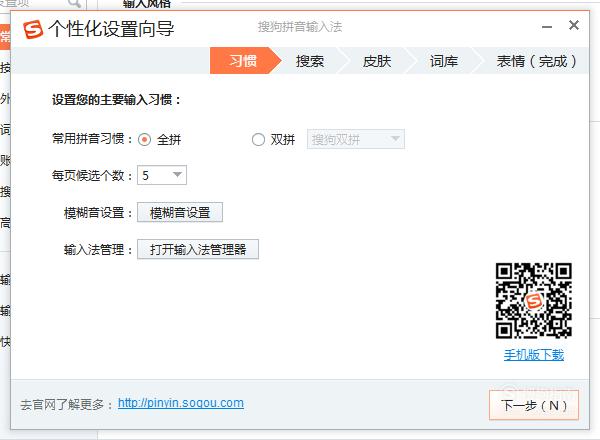Click the 个性化设置向导 title text
Image resolution: width=600 pixels, height=440 pixels.
[111, 29]
